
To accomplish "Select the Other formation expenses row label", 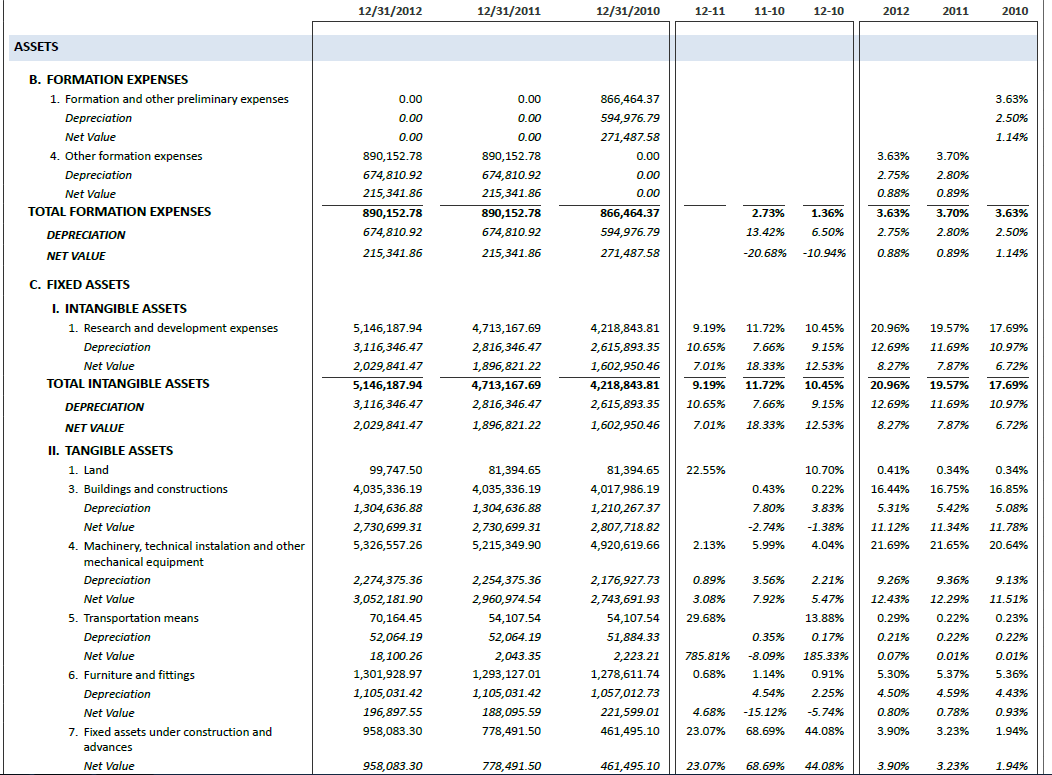I will click(133, 157).
